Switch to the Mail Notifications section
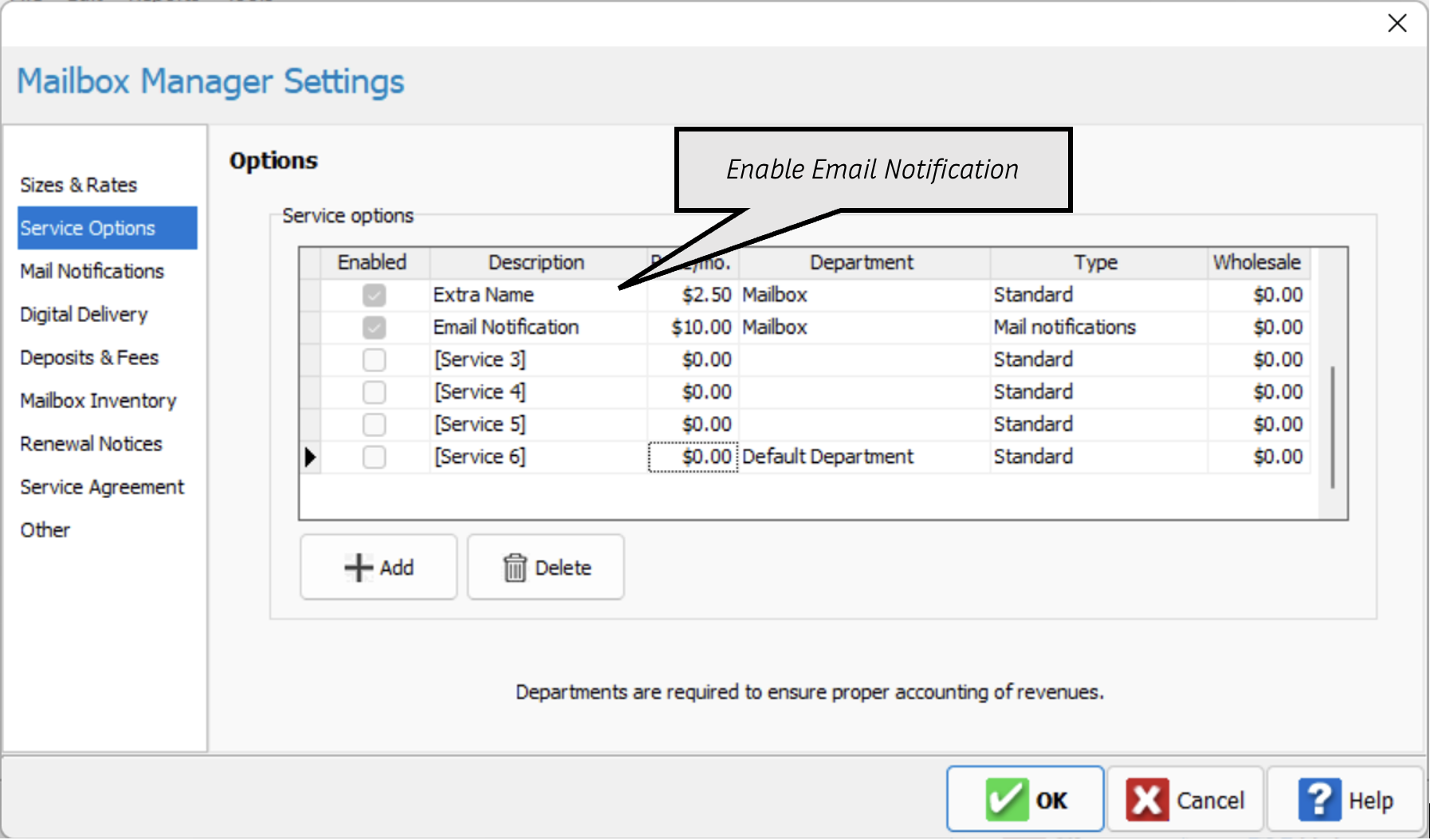Screen dimensions: 1430x840 [92, 272]
